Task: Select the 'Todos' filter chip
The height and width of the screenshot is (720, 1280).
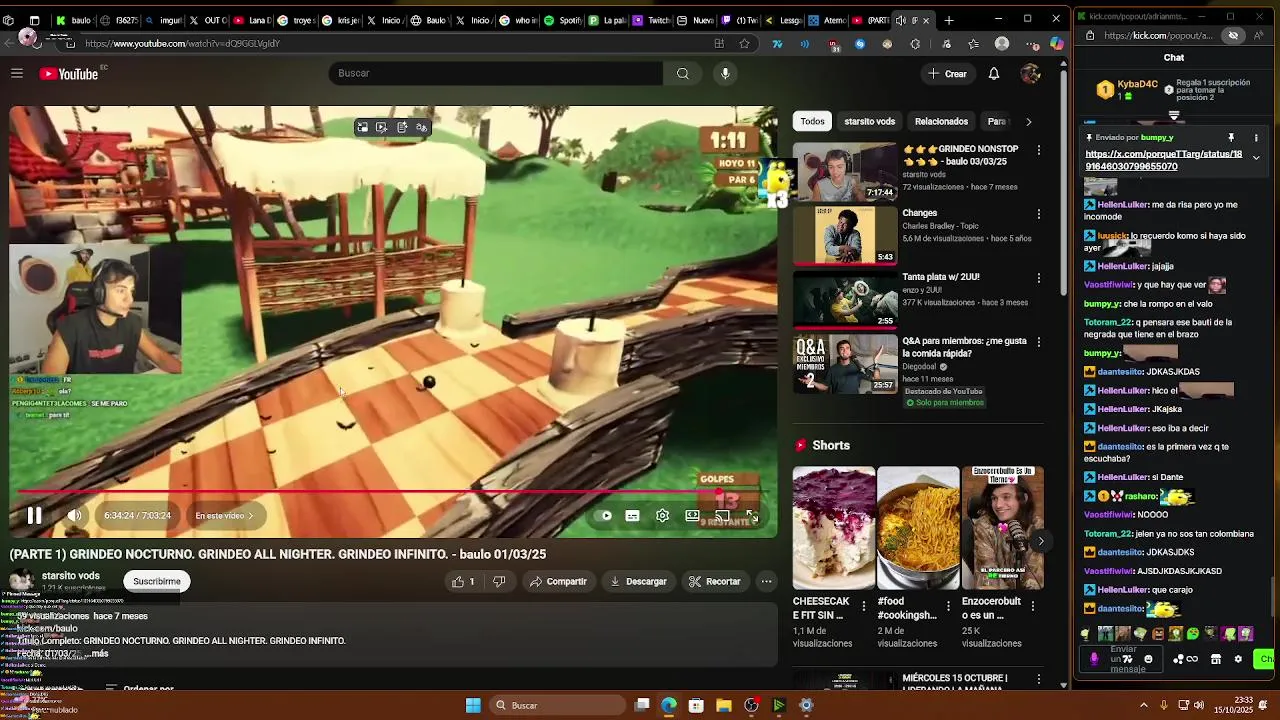Action: click(812, 121)
